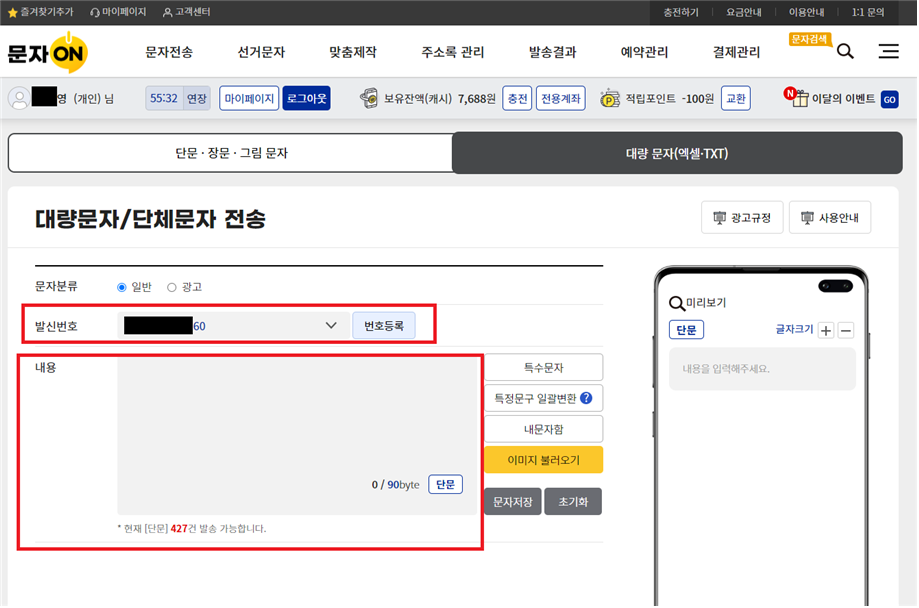Open the 광고규정 guide button
Screen dimensions: 919x608
pos(742,218)
